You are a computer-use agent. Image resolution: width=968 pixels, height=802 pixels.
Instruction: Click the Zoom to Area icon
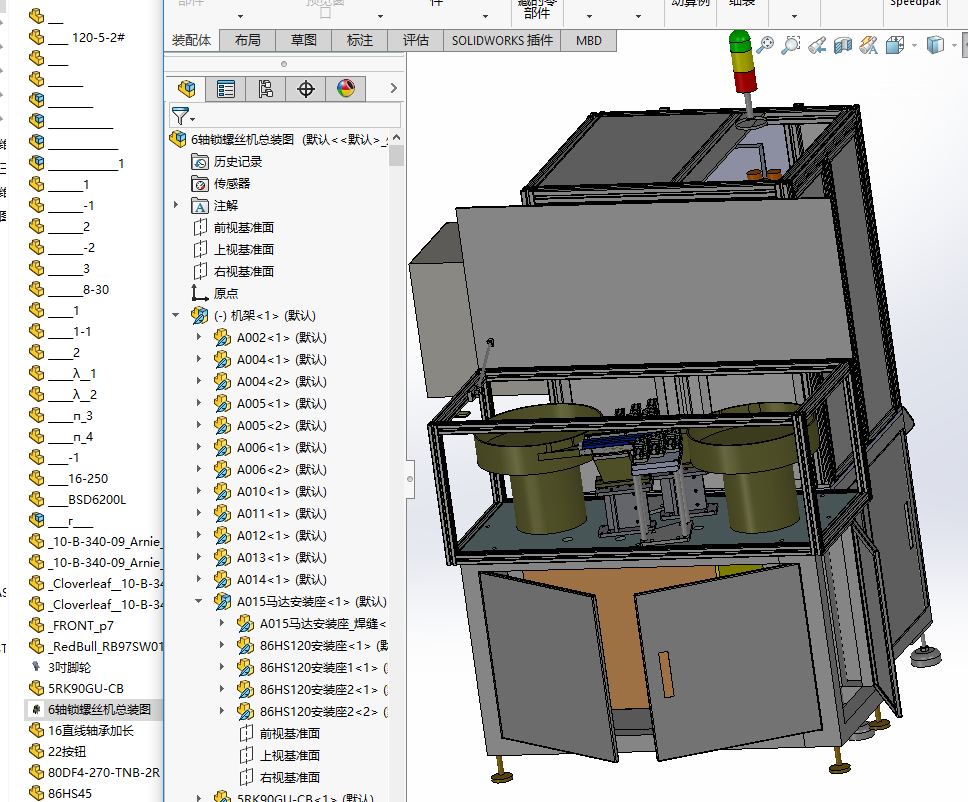pos(791,45)
